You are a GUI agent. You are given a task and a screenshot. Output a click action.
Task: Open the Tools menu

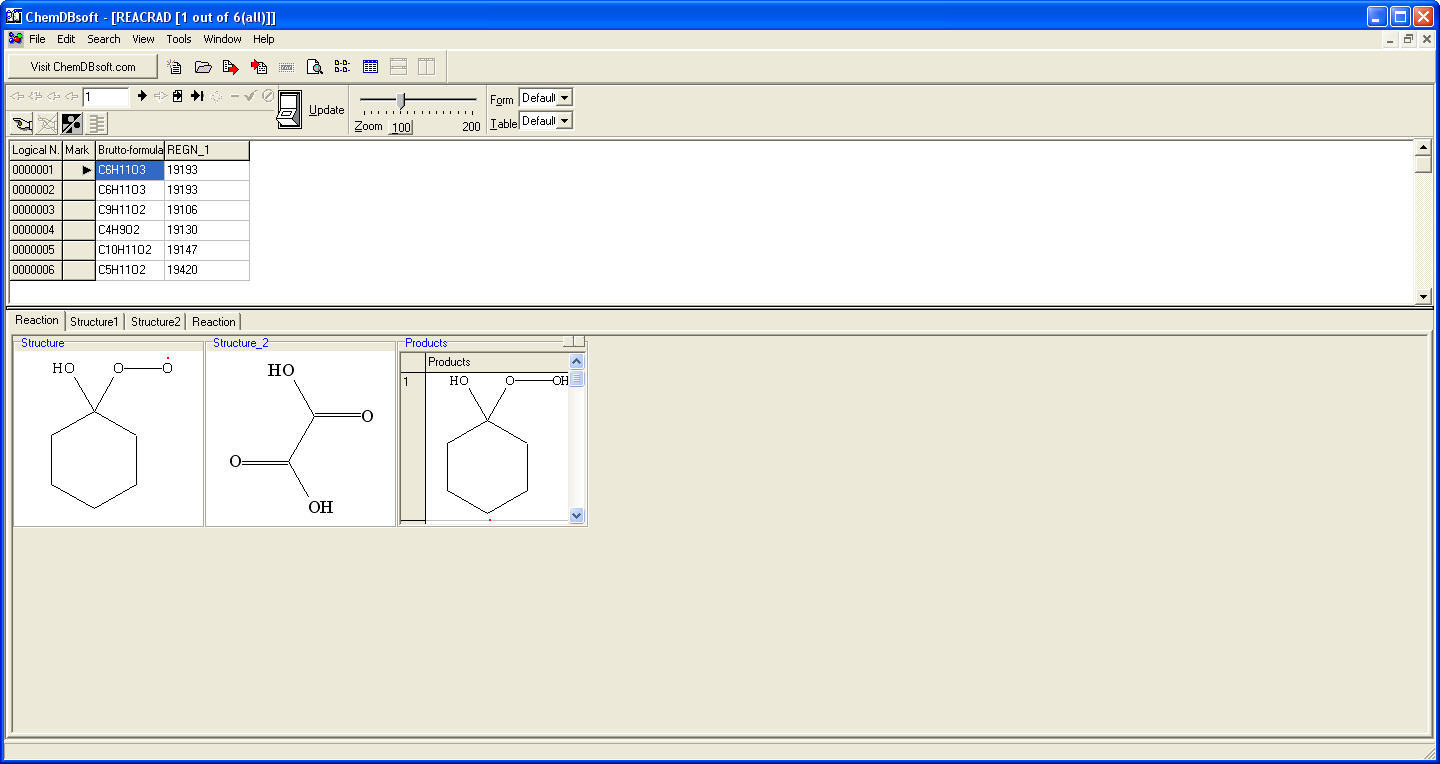[179, 39]
